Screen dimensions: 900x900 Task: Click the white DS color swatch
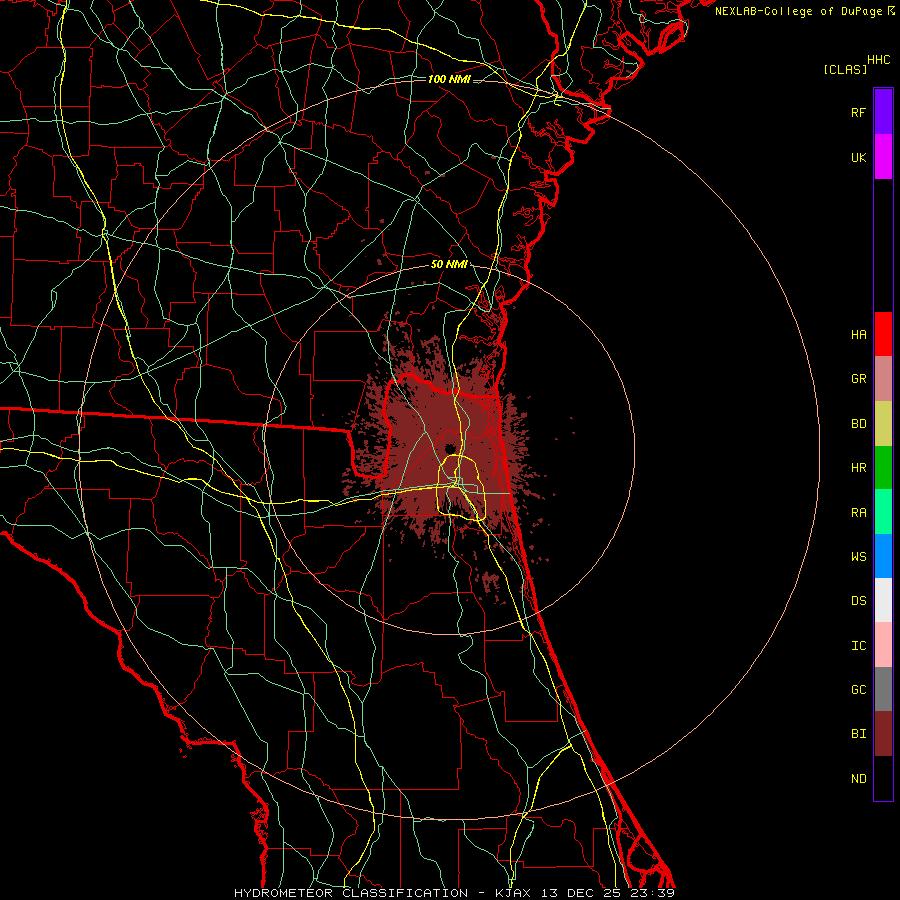click(x=883, y=600)
